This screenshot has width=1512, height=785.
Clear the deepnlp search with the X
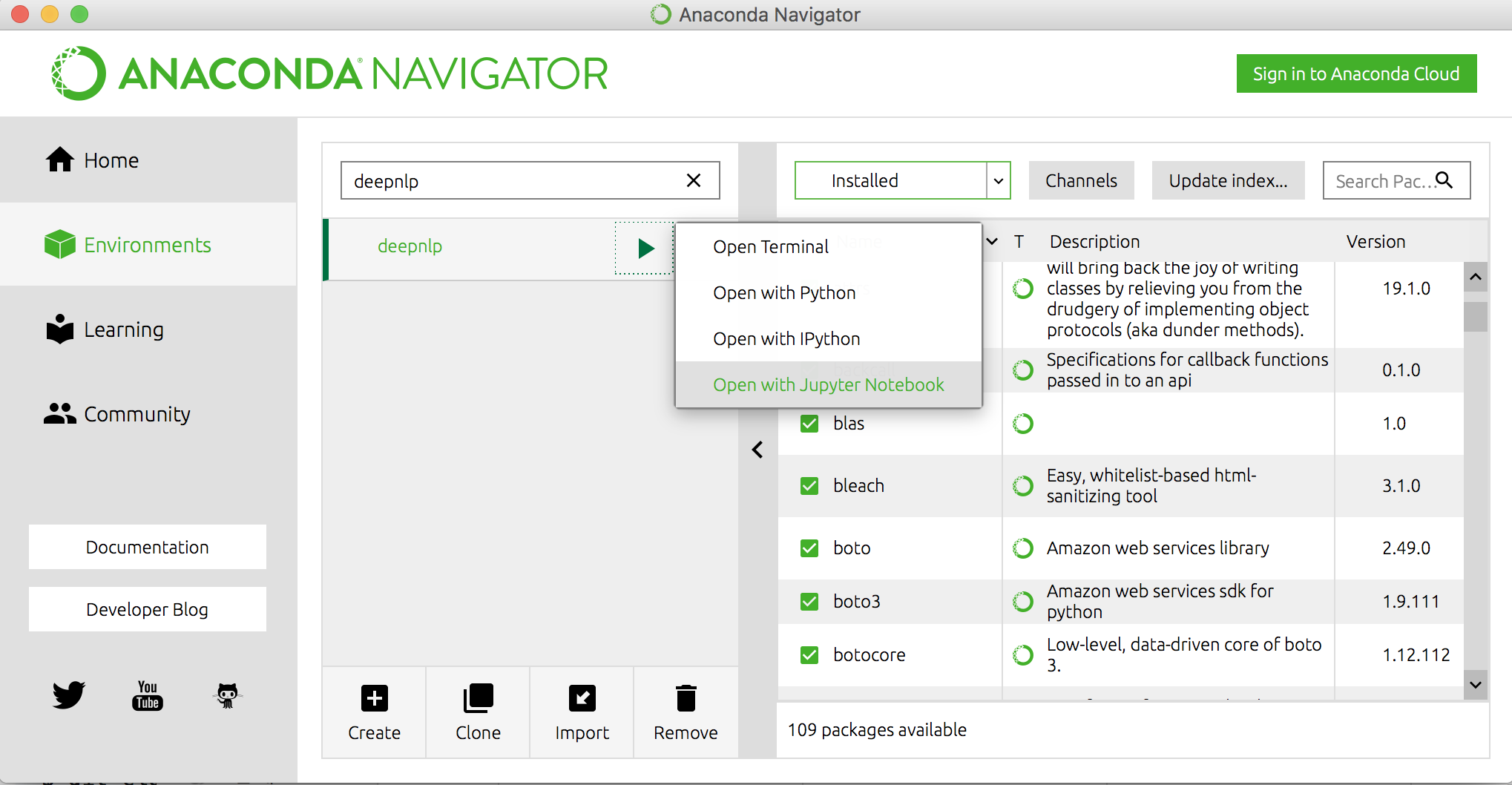(x=694, y=180)
